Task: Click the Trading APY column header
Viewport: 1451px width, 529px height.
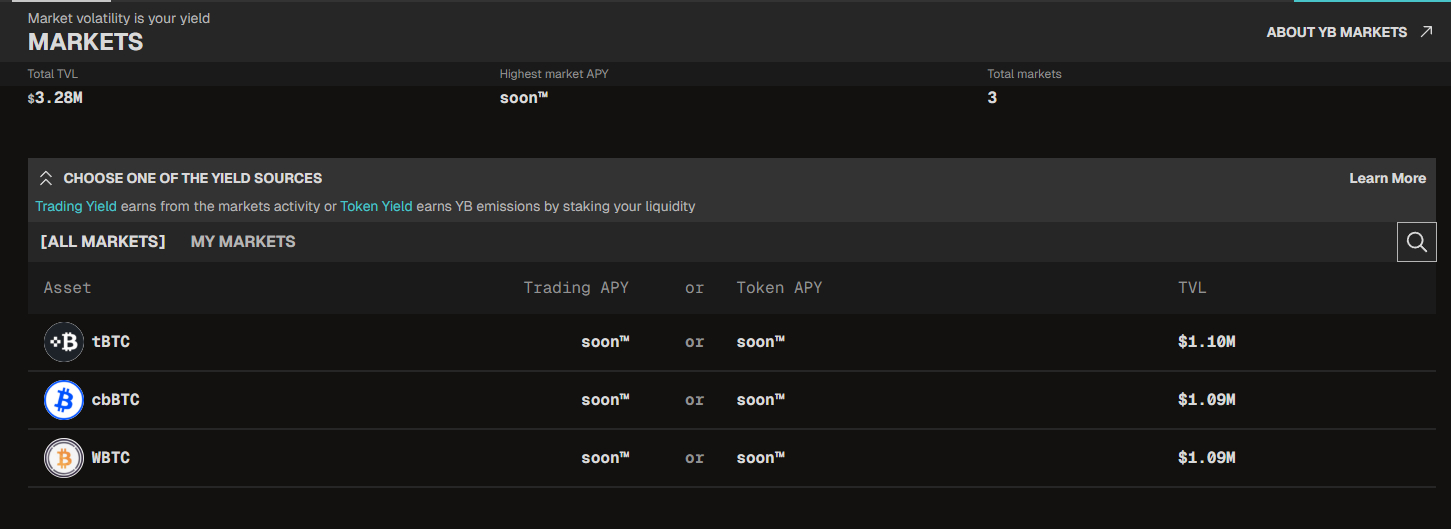Action: pyautogui.click(x=576, y=288)
